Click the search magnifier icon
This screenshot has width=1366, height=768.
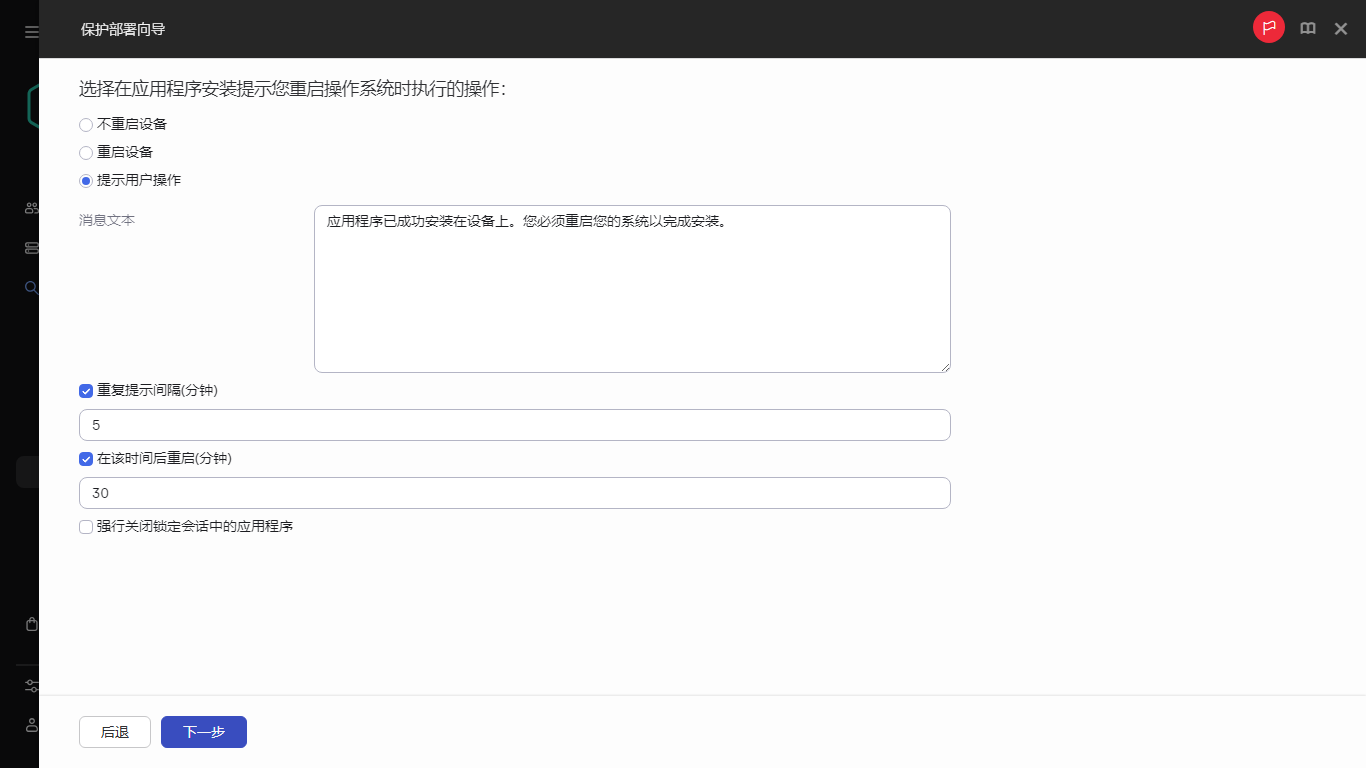tap(31, 287)
